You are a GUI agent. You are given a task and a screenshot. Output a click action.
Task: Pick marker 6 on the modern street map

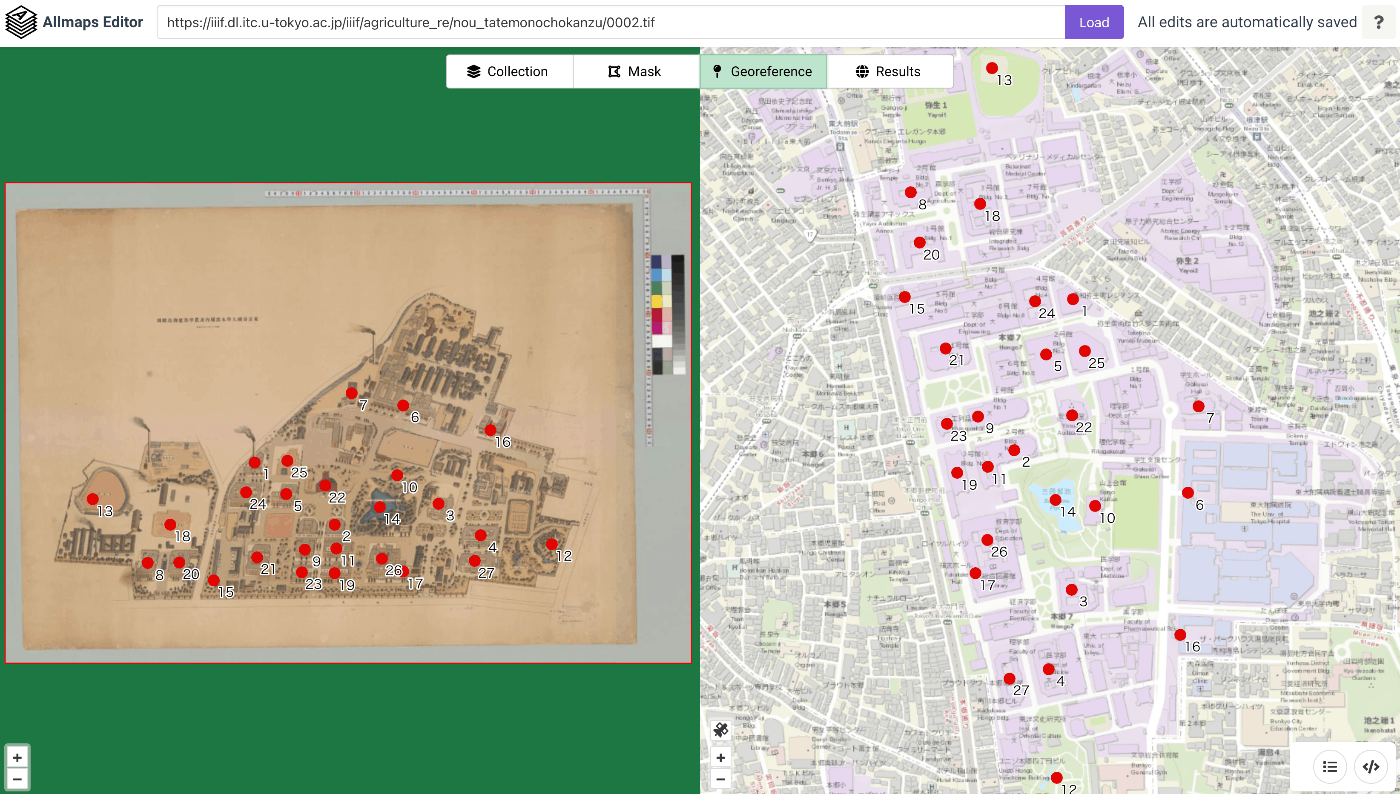pos(1188,492)
